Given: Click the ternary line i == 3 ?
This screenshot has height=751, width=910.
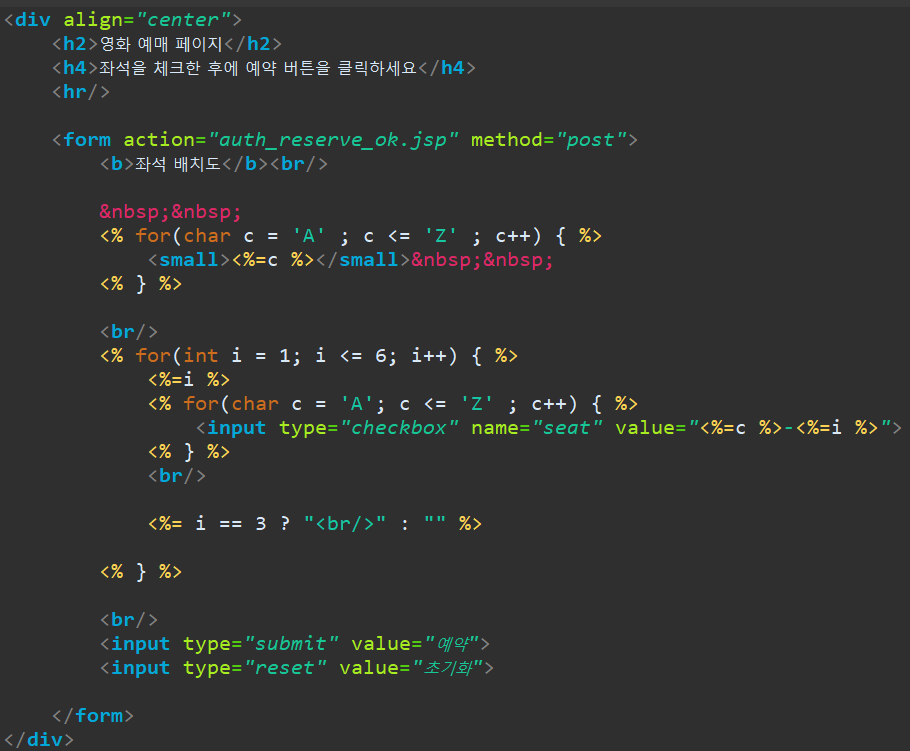Looking at the screenshot, I should pos(315,524).
